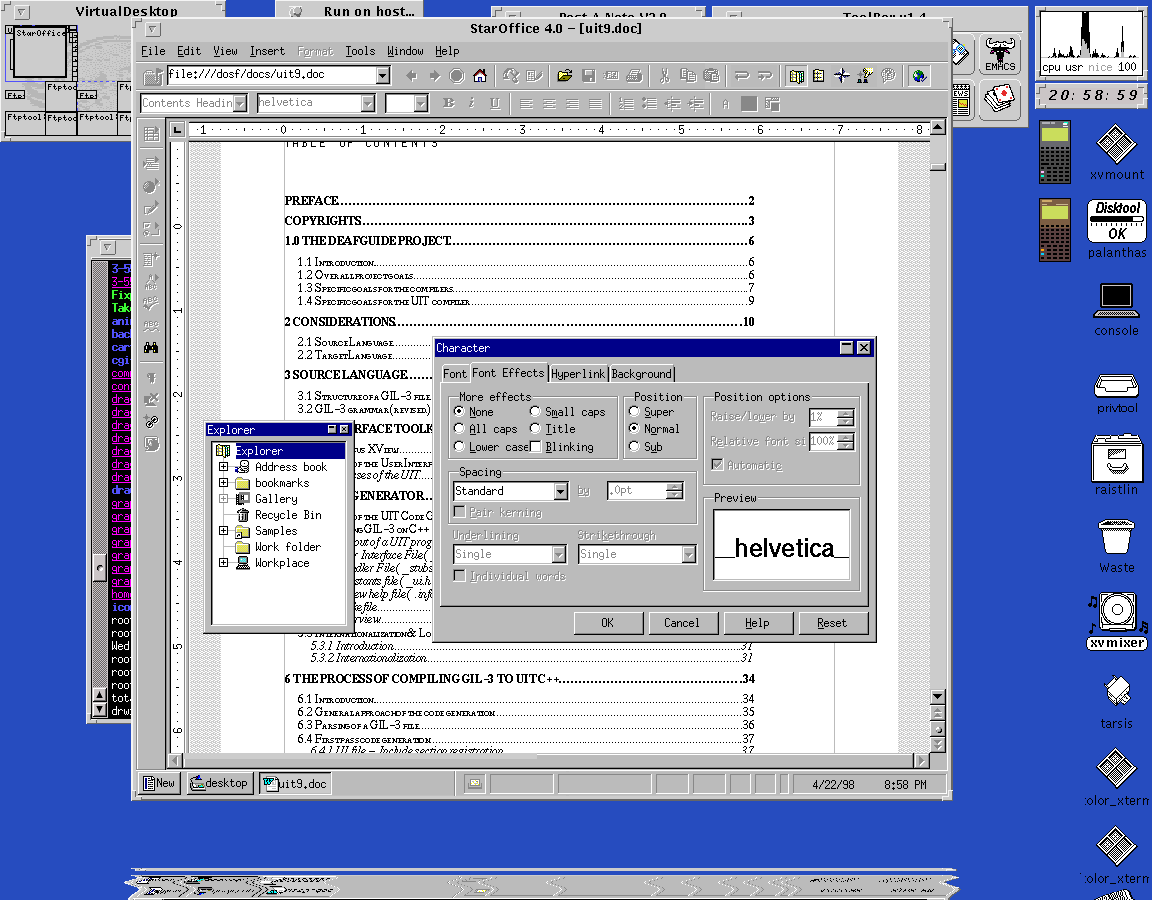Image resolution: width=1152 pixels, height=900 pixels.
Task: Open the URL file path dropdown arrow
Action: coord(383,75)
